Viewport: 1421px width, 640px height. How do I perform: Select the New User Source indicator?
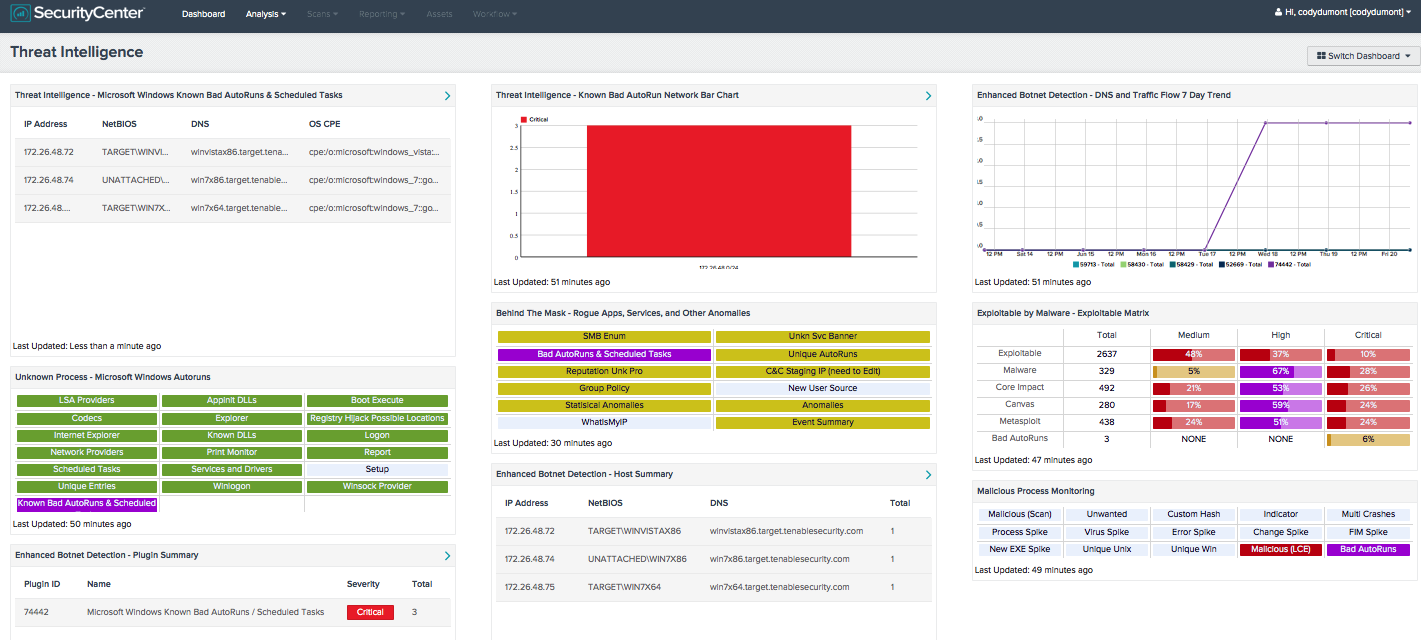(823, 388)
